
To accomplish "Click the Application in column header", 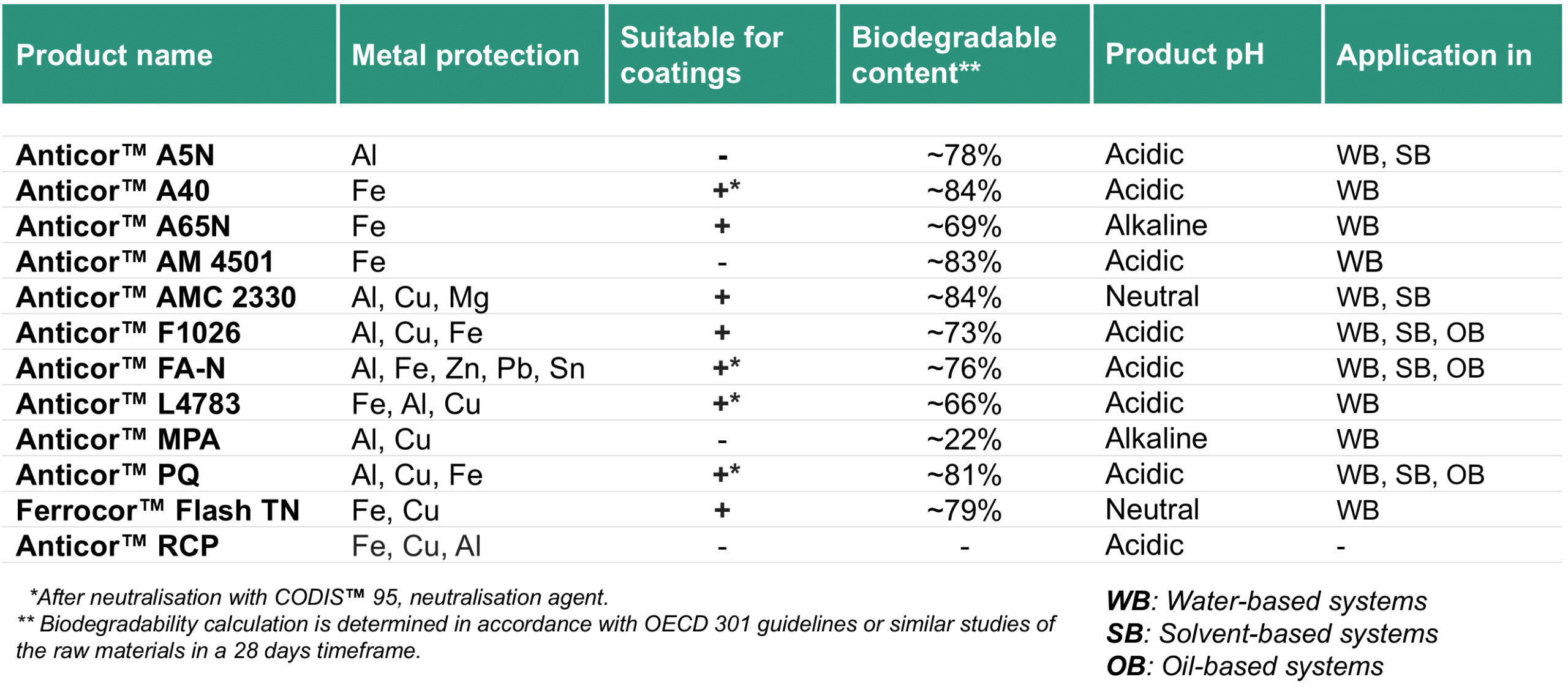I will (1434, 55).
